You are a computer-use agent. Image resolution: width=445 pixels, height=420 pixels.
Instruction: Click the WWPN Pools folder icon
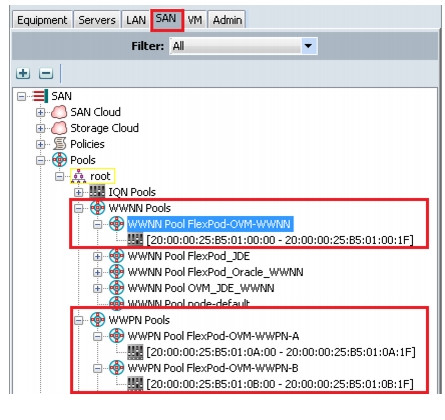coord(98,320)
